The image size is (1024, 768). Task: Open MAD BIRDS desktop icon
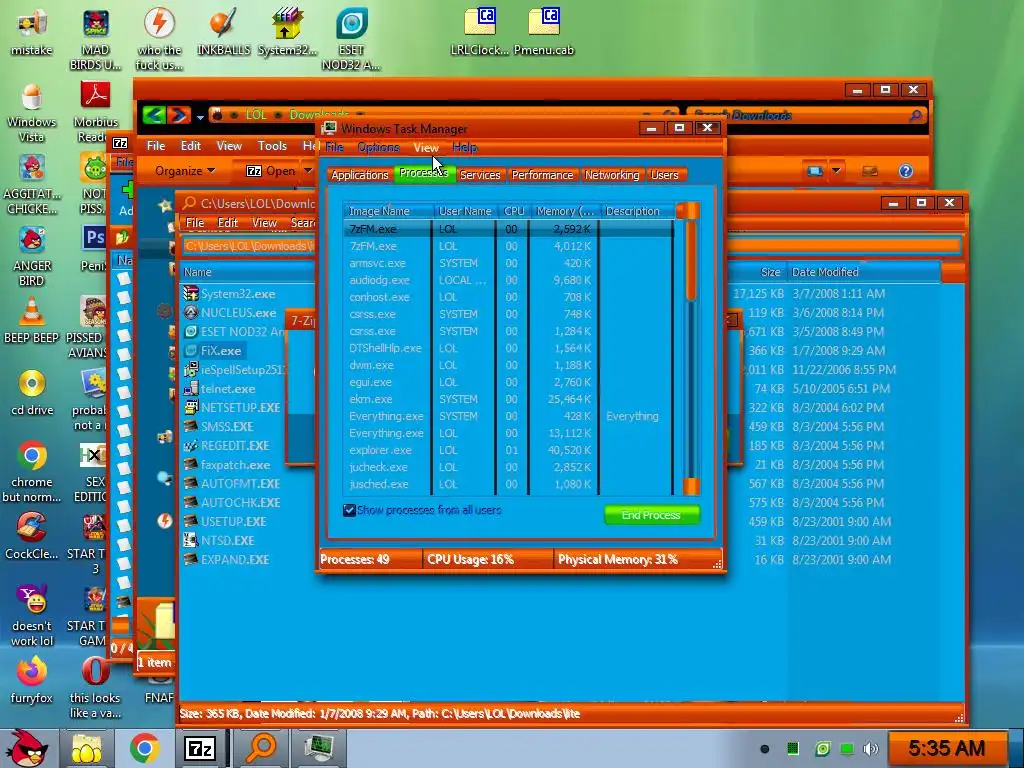pyautogui.click(x=95, y=38)
